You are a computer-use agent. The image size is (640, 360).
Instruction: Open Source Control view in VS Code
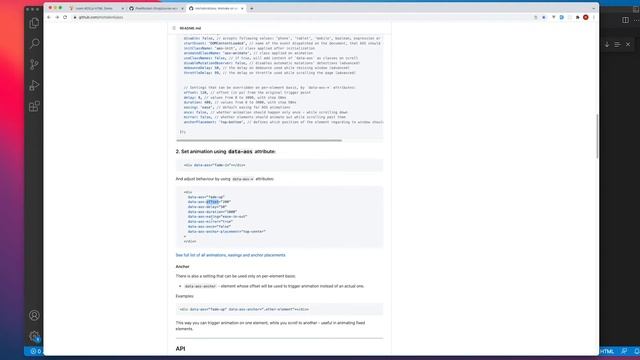pos(34,64)
